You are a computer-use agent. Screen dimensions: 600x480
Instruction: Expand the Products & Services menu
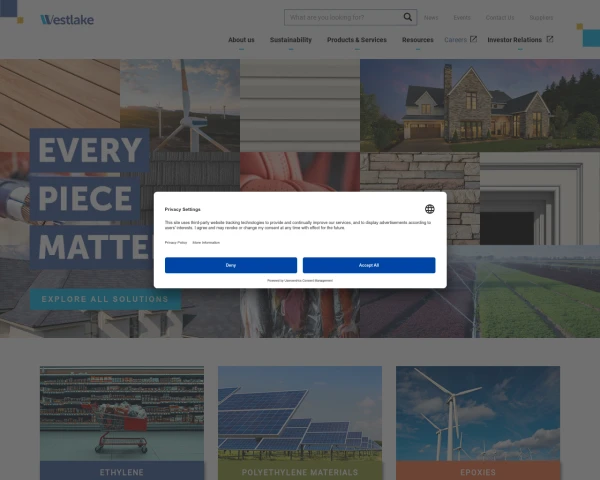356,40
